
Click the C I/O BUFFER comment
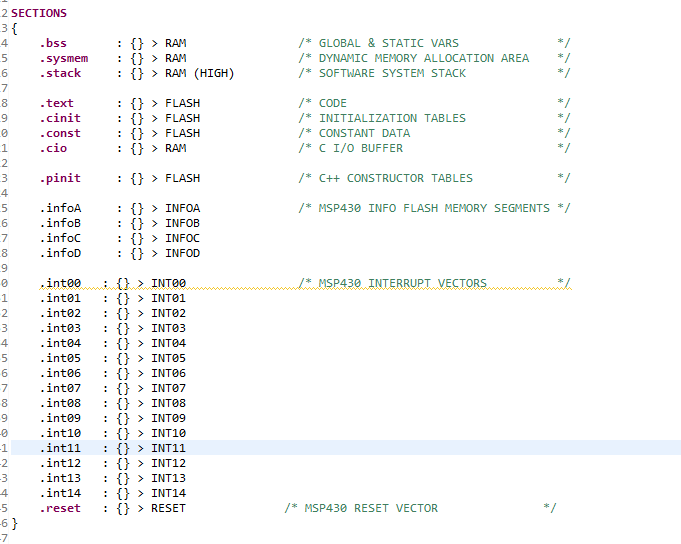tap(361, 148)
